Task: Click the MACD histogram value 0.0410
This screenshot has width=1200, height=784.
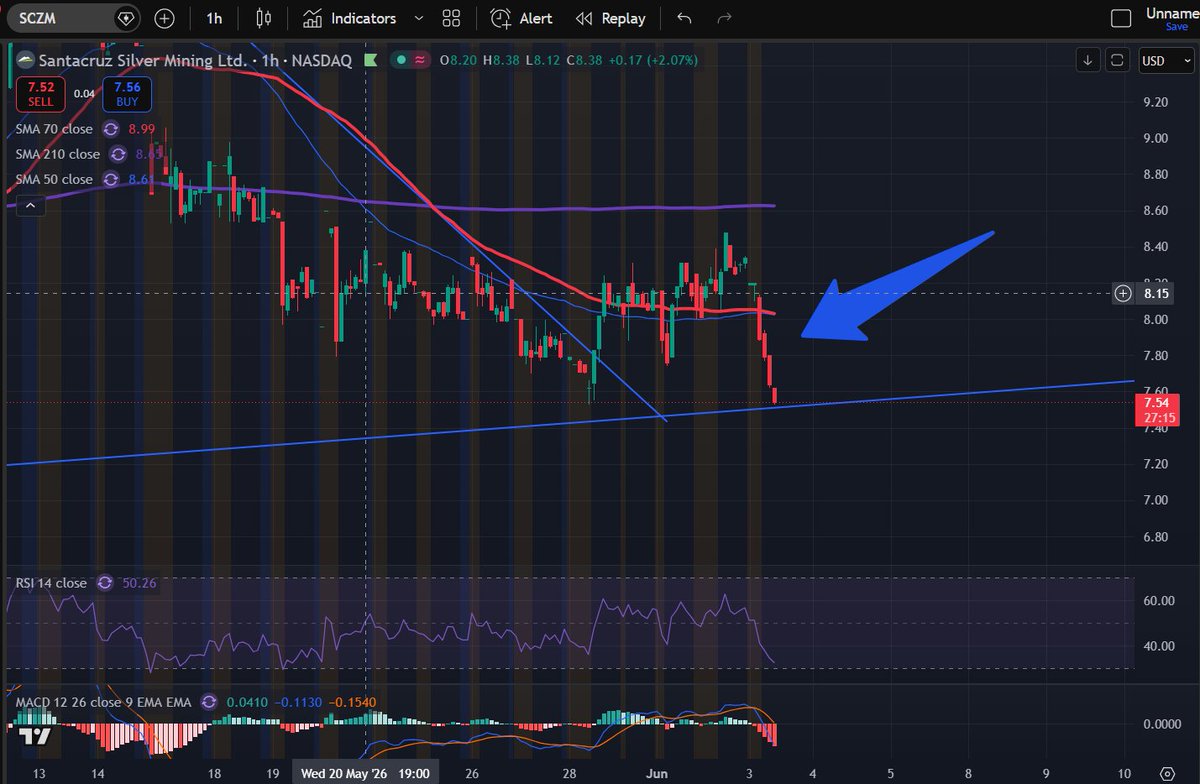Action: point(245,701)
